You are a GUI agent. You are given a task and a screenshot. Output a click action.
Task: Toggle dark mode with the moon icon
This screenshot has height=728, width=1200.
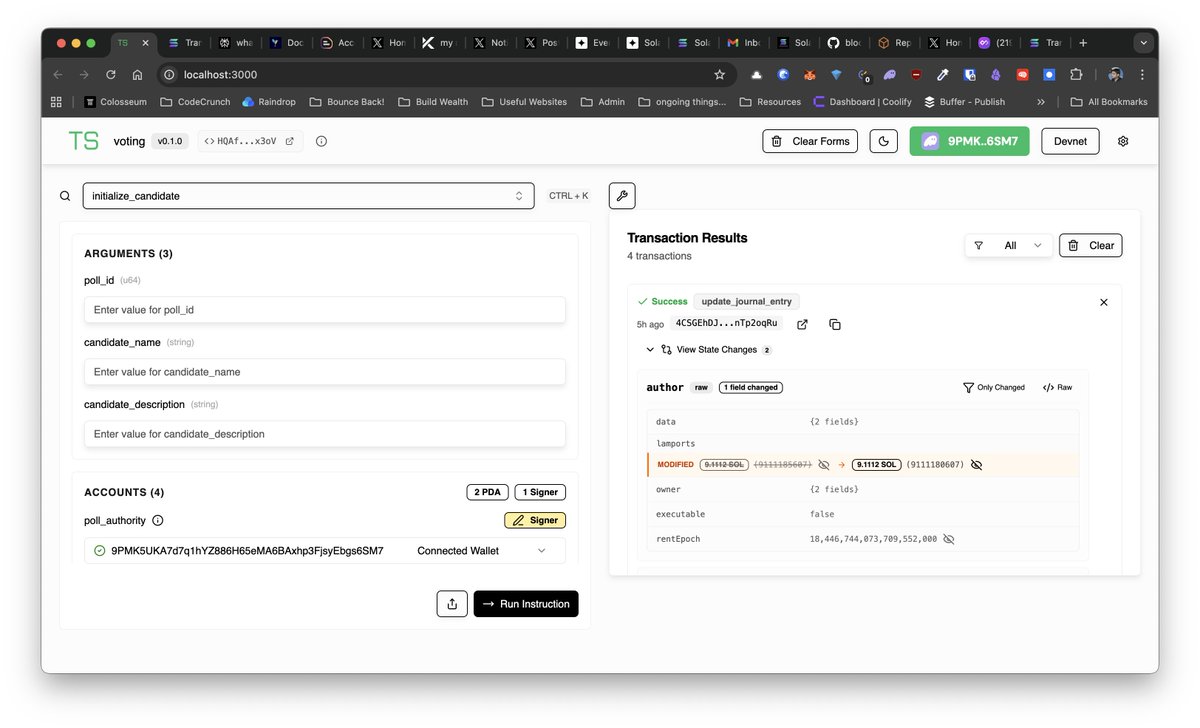tap(884, 141)
